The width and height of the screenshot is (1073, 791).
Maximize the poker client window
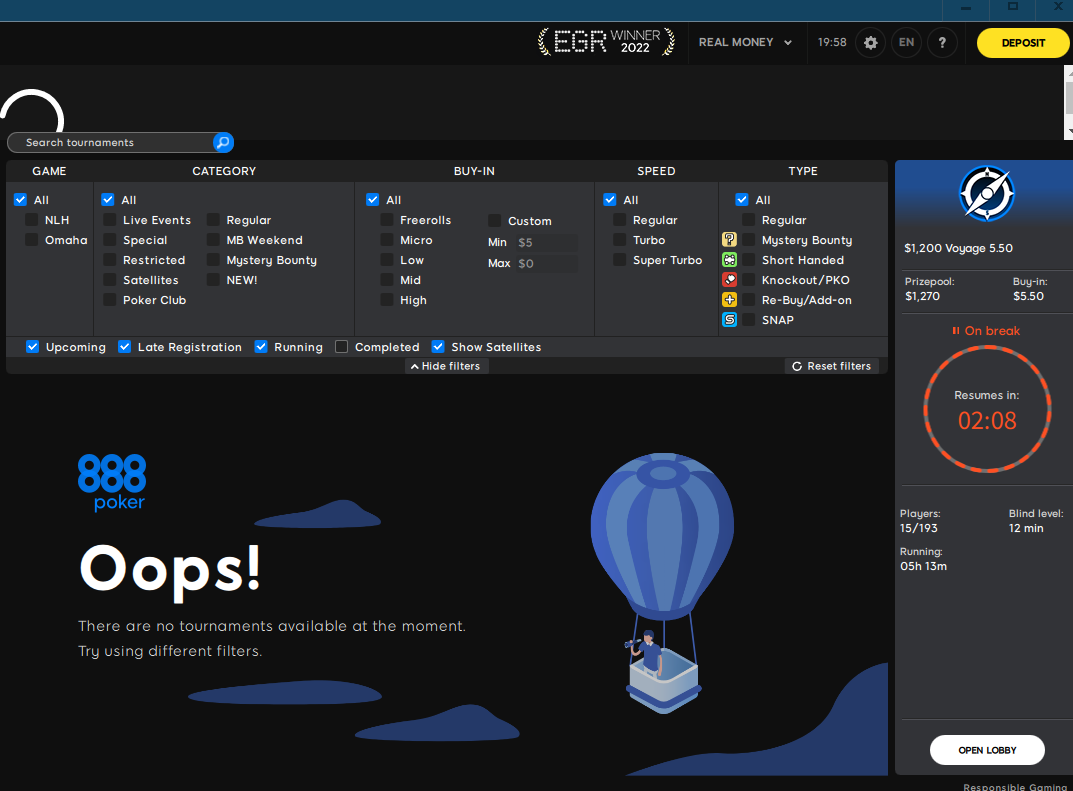point(1013,7)
